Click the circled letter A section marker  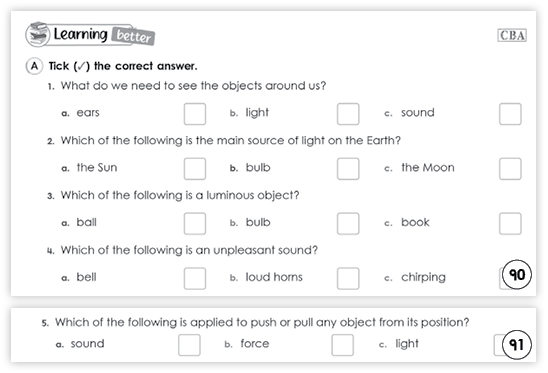[34, 66]
